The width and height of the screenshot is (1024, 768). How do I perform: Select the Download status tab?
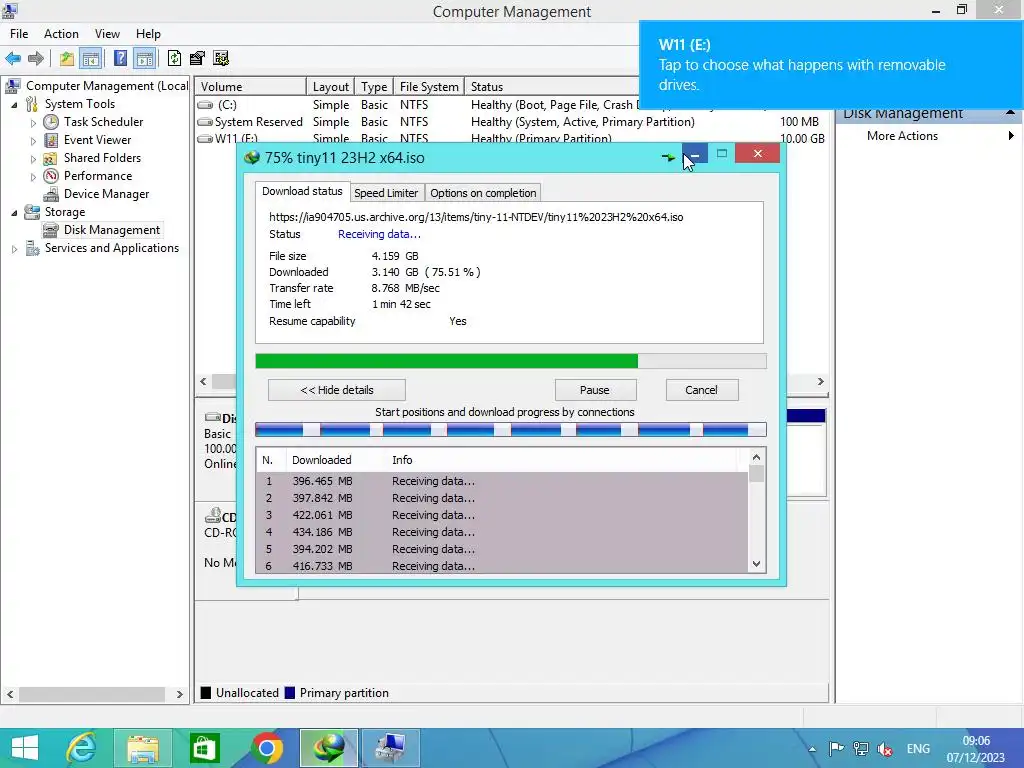pos(302,191)
